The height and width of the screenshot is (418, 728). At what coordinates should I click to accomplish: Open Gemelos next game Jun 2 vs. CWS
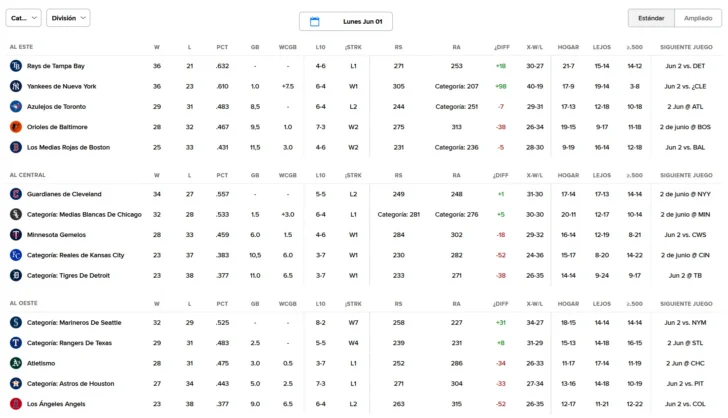tap(685, 235)
